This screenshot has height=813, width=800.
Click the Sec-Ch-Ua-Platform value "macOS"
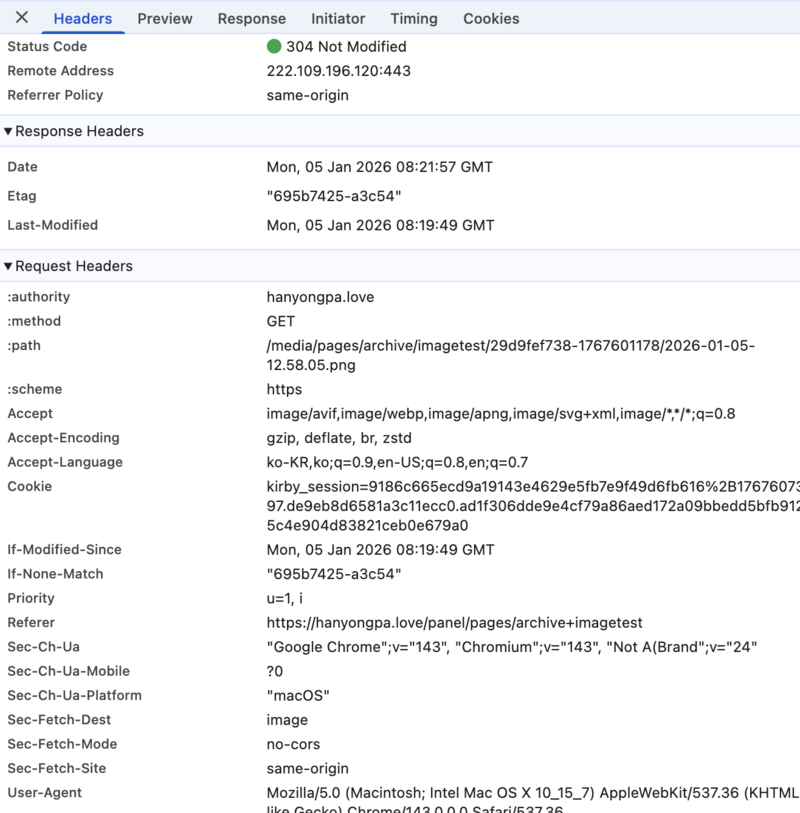tap(298, 695)
